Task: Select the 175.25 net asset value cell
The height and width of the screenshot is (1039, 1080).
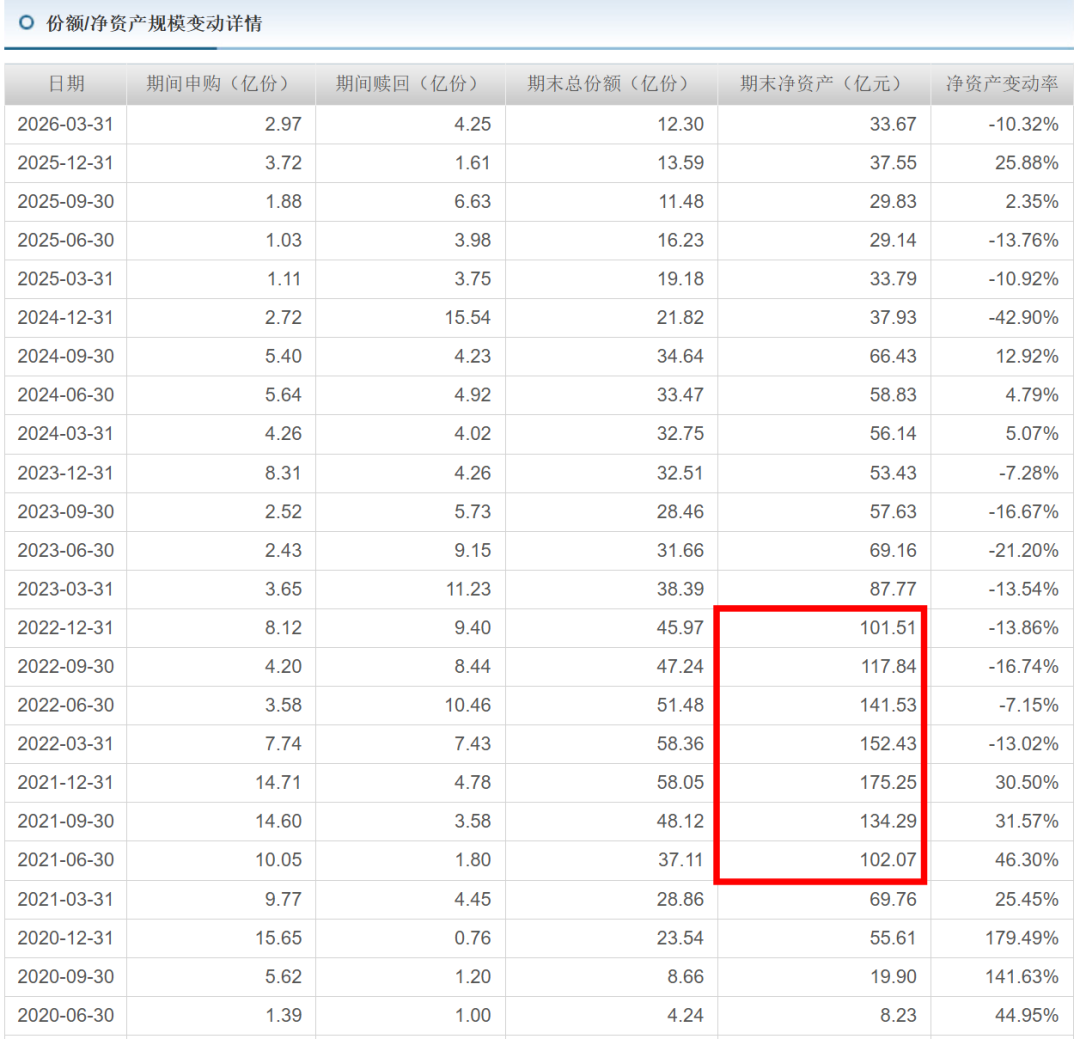Action: coord(824,783)
